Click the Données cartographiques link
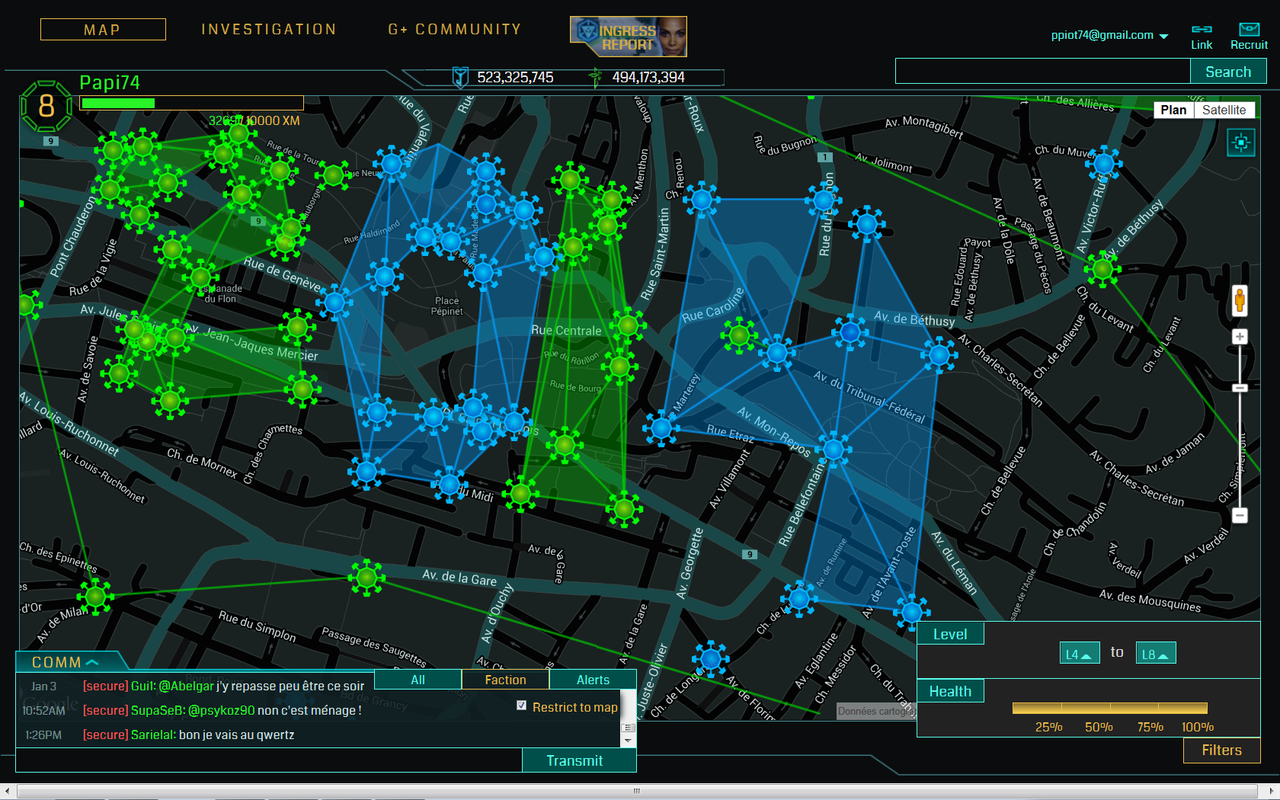Screen dimensions: 1280x800 click(x=875, y=711)
